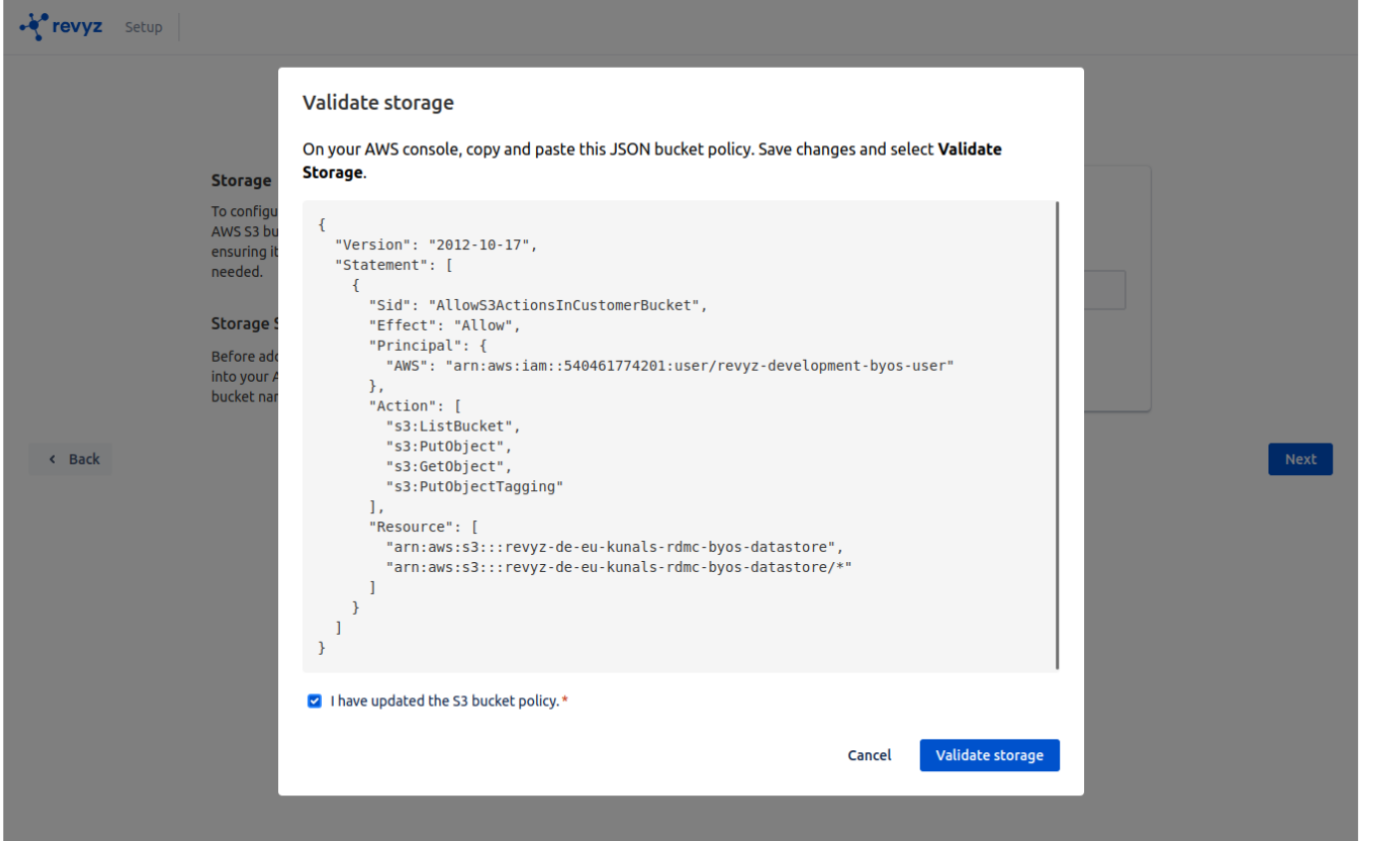The image size is (1400, 841).
Task: Click the "s3:GetObject" action line
Action: click(449, 466)
